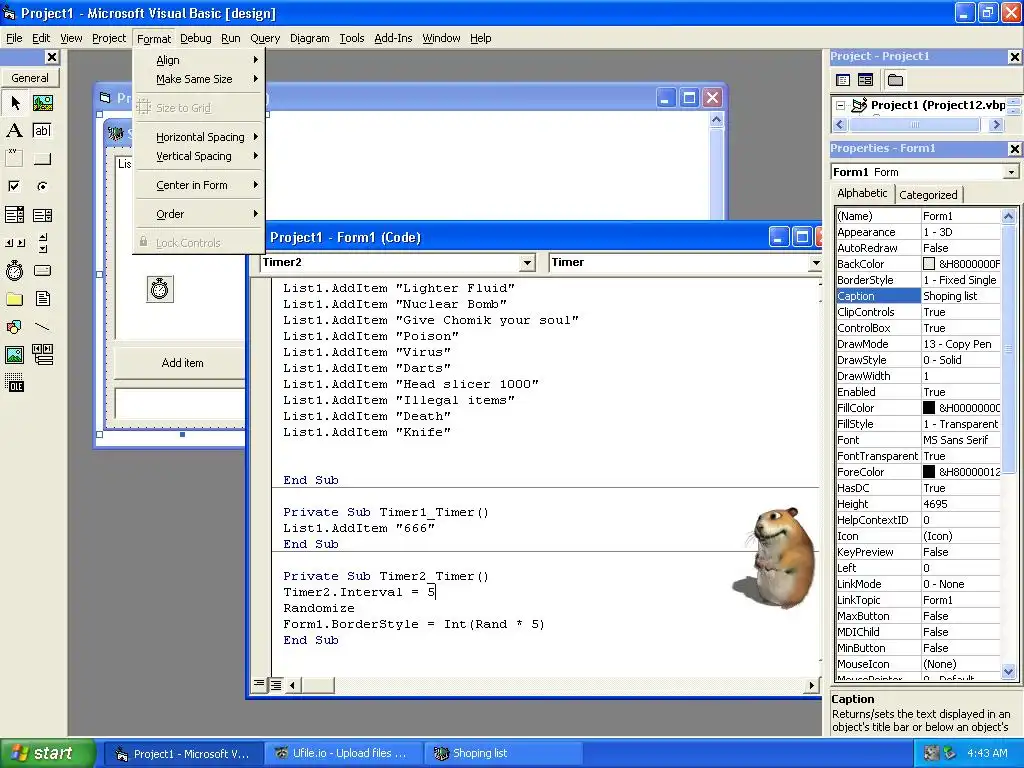The height and width of the screenshot is (768, 1024).
Task: Select the OptionButton control tool
Action: click(42, 187)
